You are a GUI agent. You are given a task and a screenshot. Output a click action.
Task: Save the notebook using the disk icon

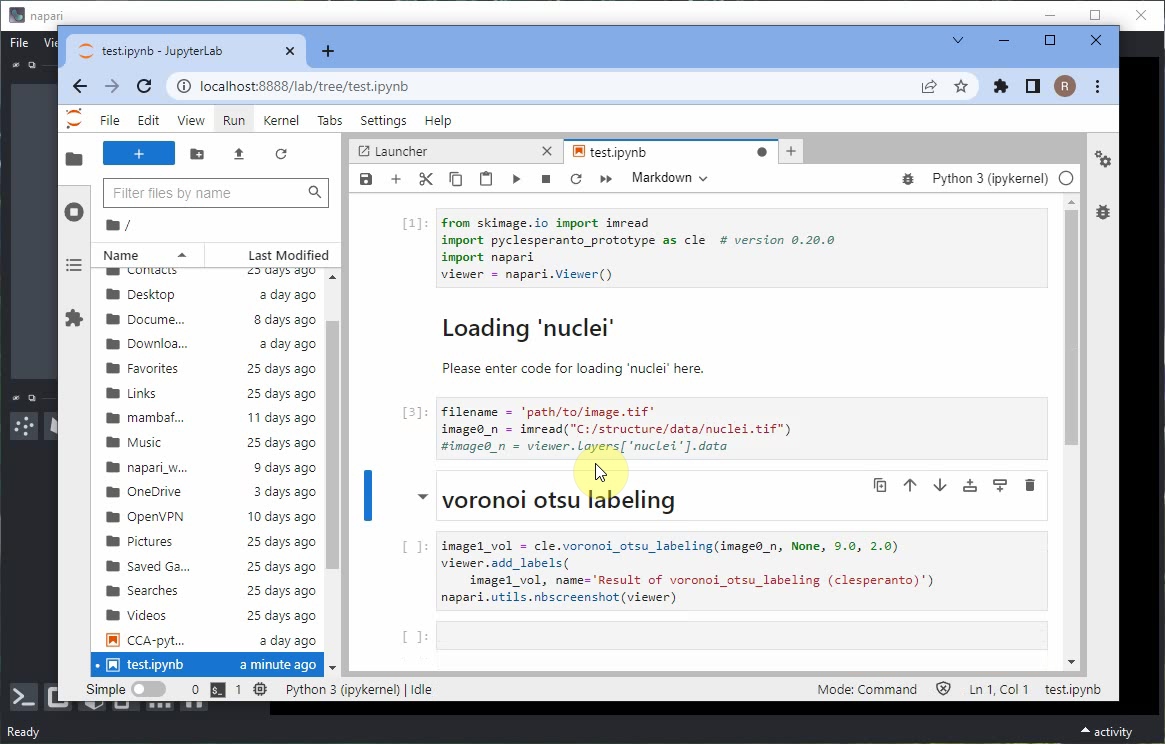pyautogui.click(x=366, y=179)
